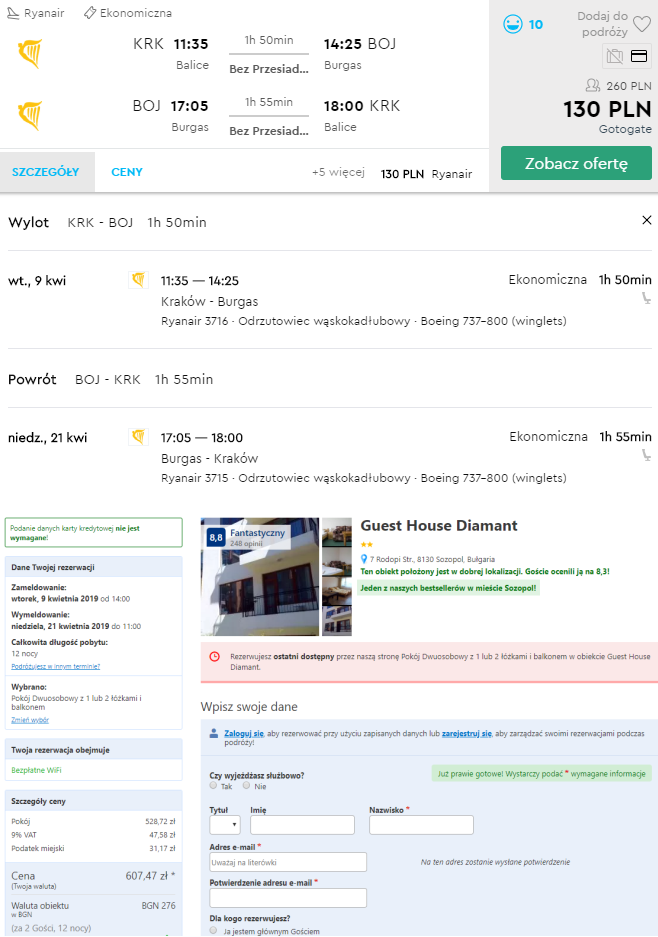Click seat icon under return 1h 55min
The width and height of the screenshot is (658, 937).
646,455
